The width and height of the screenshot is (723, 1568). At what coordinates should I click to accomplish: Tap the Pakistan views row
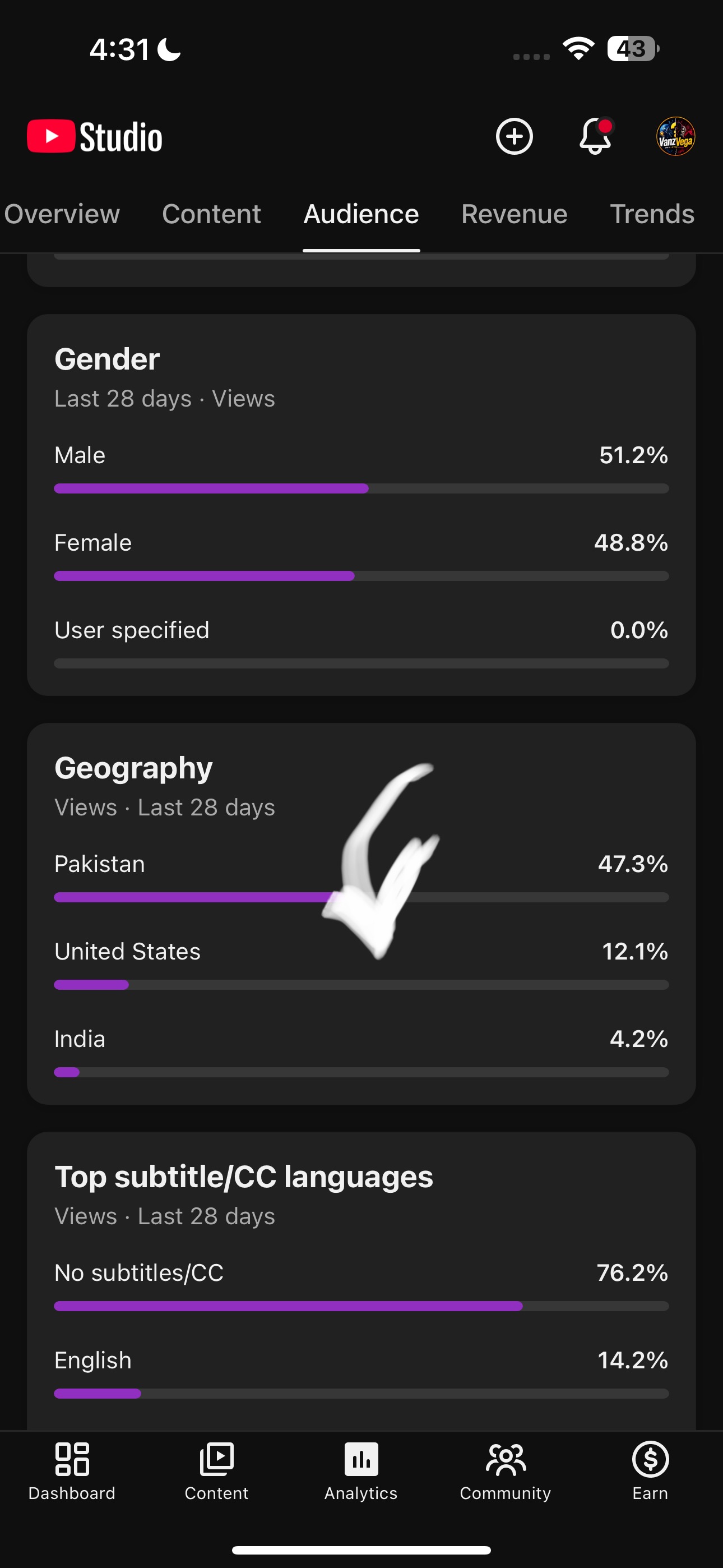pyautogui.click(x=361, y=877)
